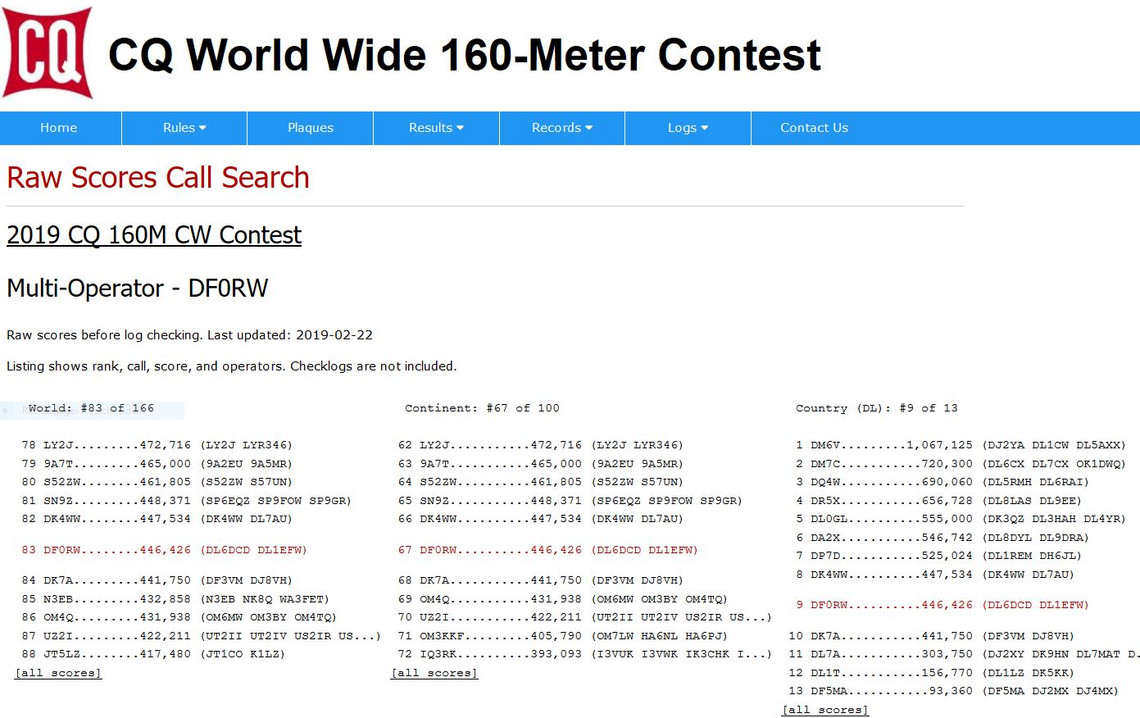
Task: Click Country rank 12 DL1T row
Action: [931, 673]
